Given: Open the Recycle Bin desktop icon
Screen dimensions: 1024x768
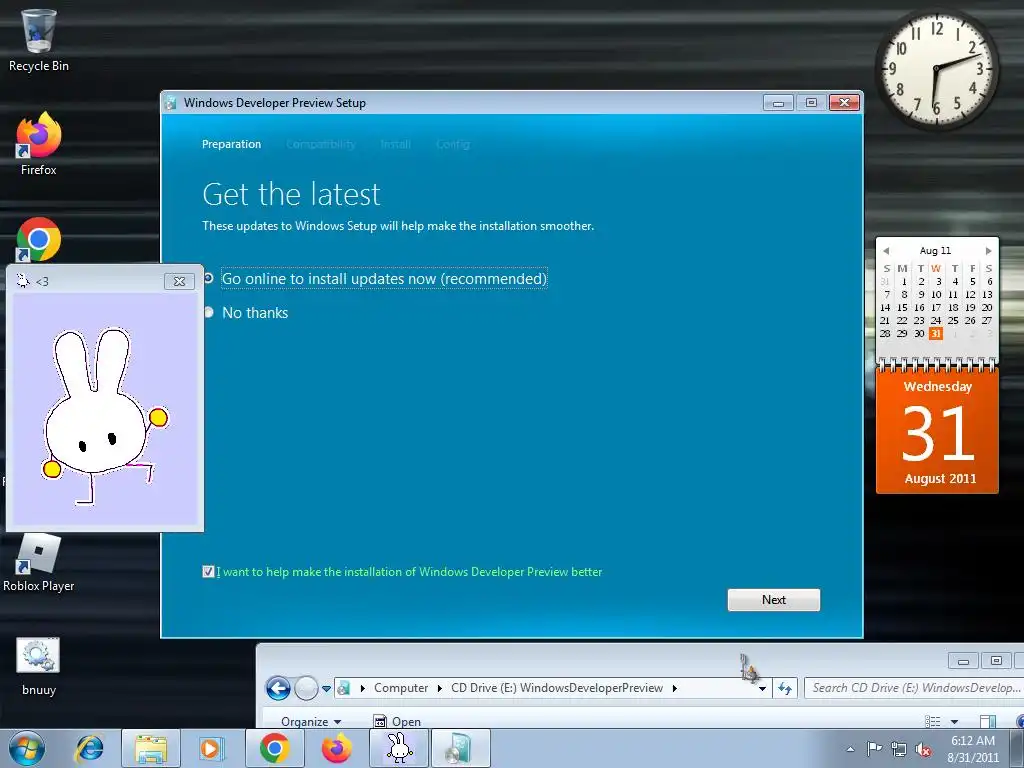Looking at the screenshot, I should point(39,40).
